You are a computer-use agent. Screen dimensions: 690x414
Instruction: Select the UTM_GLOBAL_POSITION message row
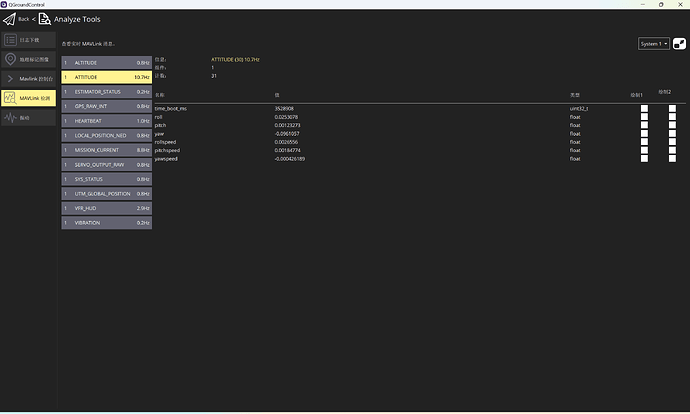point(106,194)
